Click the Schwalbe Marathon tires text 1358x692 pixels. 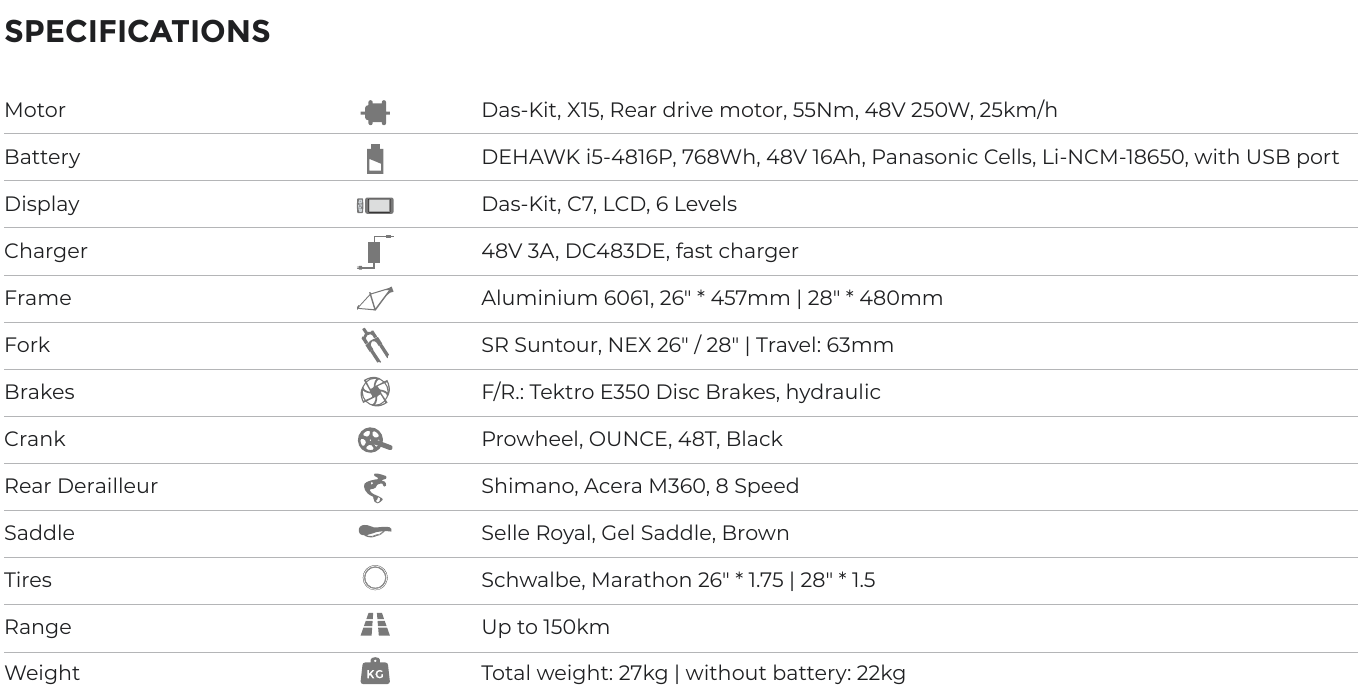pyautogui.click(x=677, y=580)
